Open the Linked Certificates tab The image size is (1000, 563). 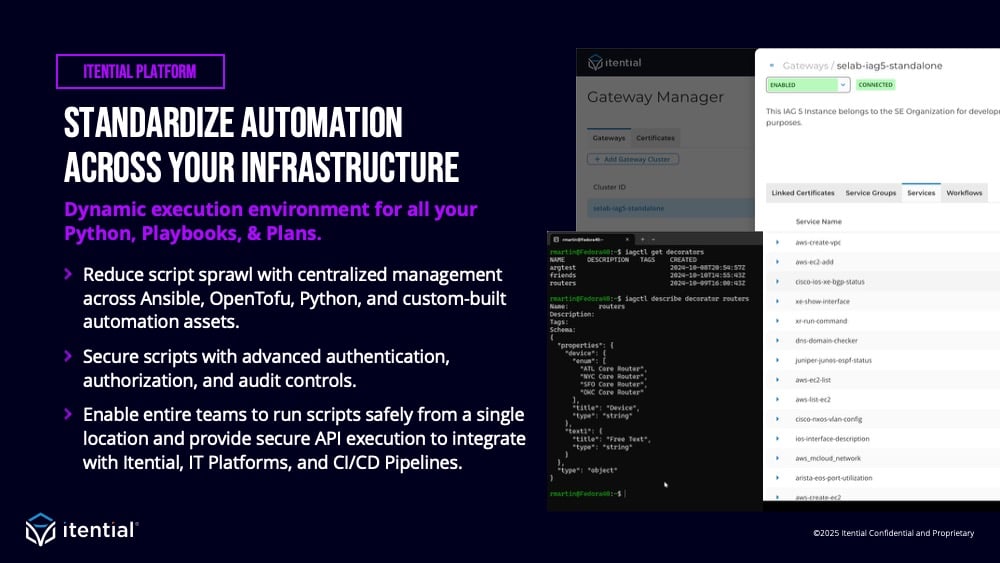click(803, 193)
